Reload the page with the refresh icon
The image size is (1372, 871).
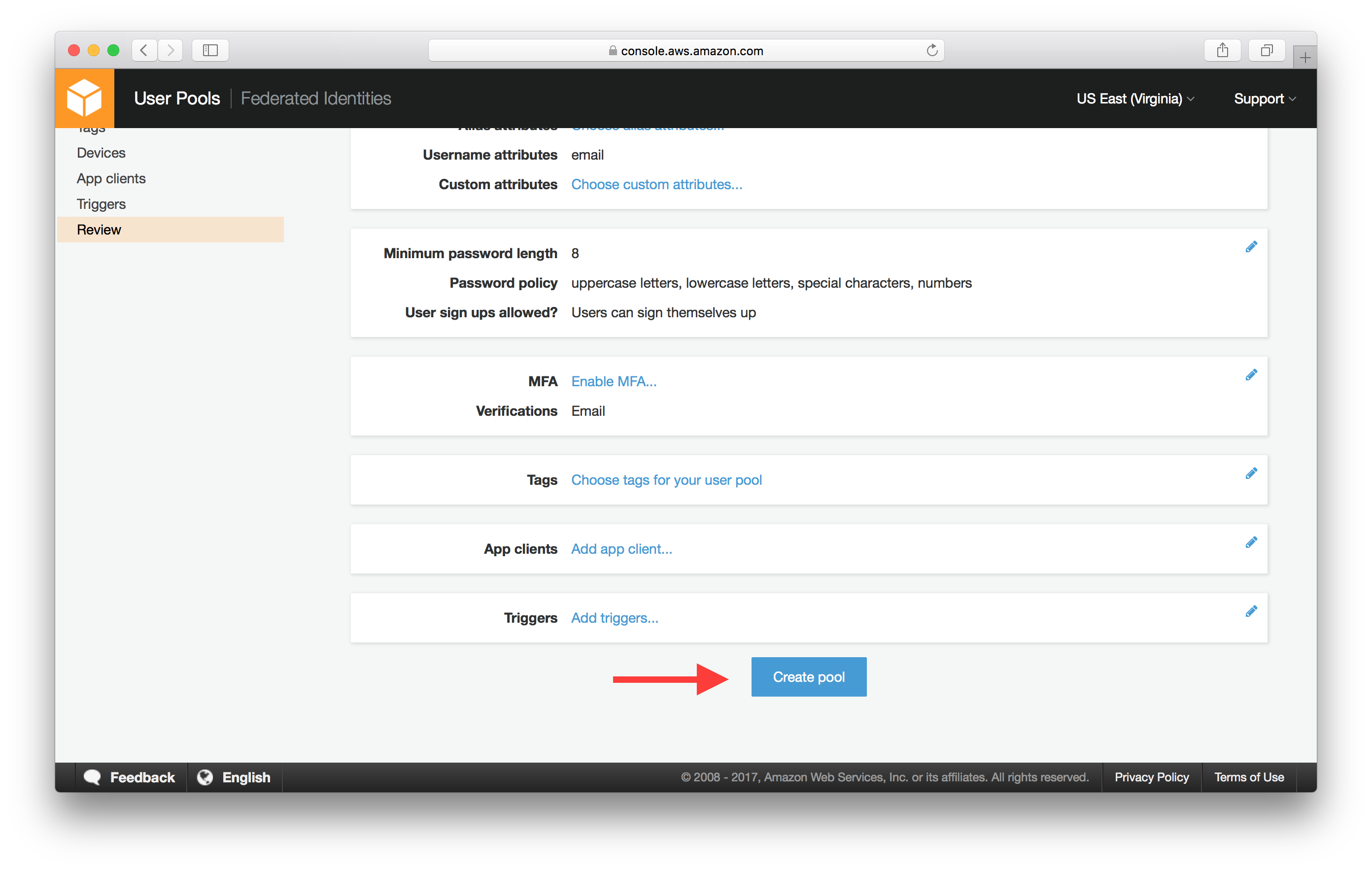[x=931, y=50]
